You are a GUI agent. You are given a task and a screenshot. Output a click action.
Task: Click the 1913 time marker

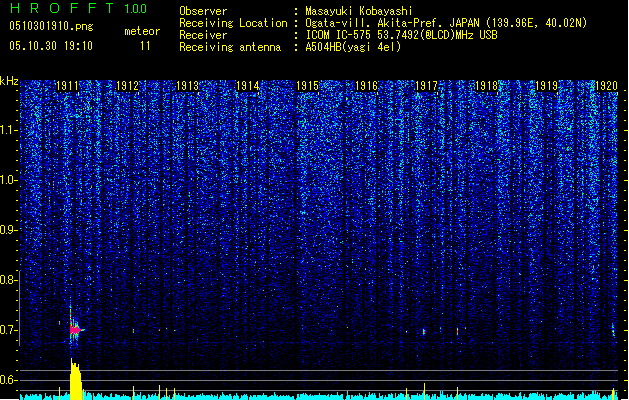click(x=187, y=86)
